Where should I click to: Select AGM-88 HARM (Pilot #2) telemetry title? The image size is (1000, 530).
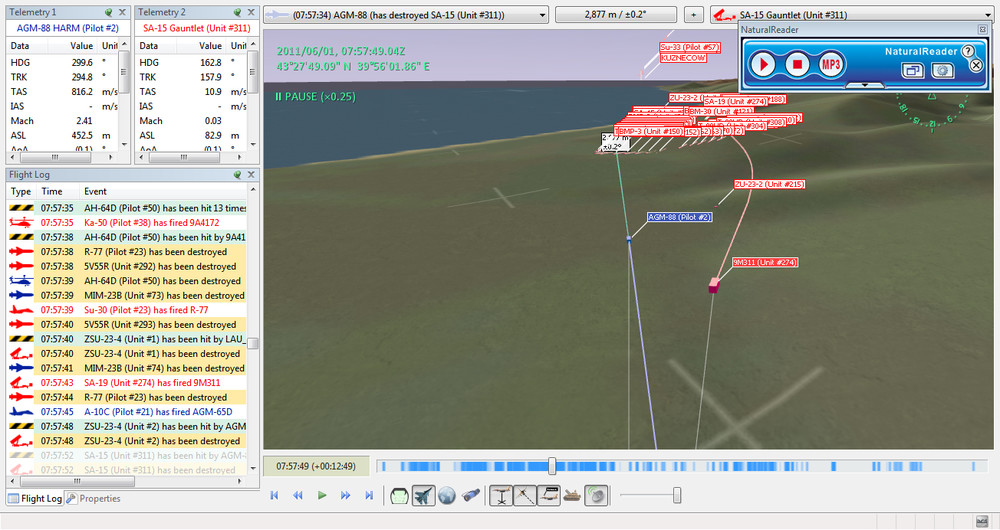pos(68,28)
